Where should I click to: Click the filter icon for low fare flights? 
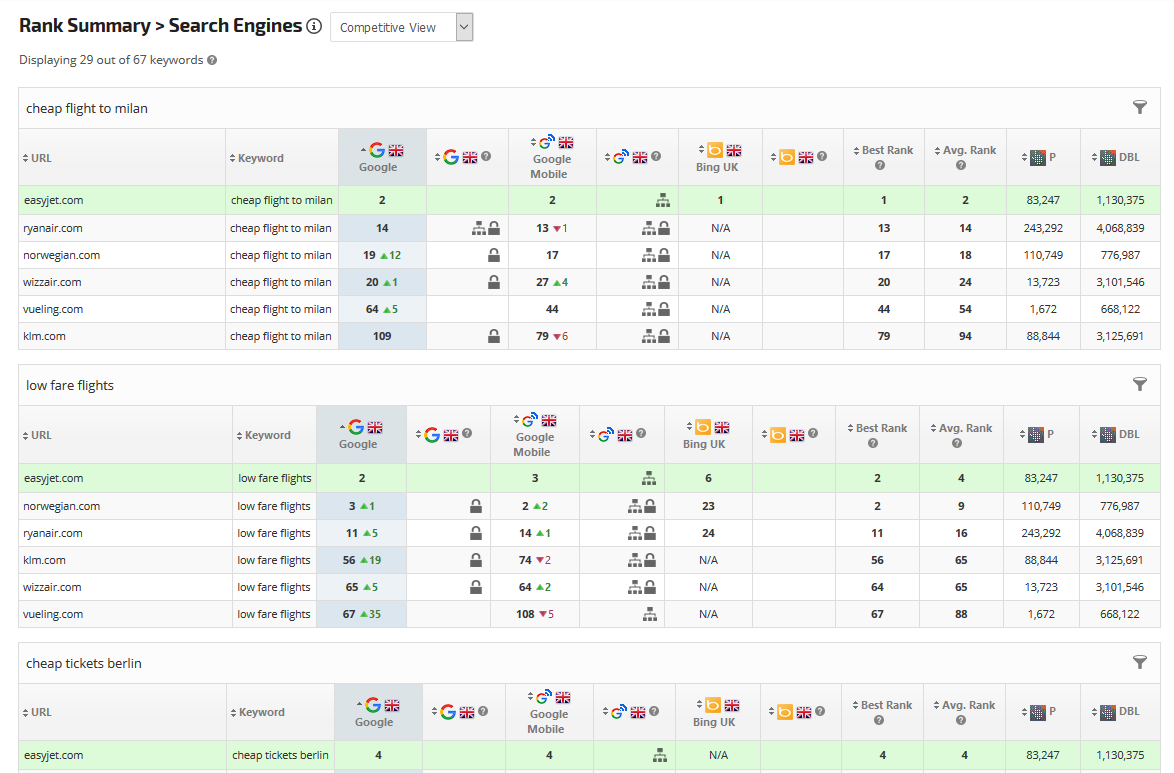pyautogui.click(x=1139, y=384)
